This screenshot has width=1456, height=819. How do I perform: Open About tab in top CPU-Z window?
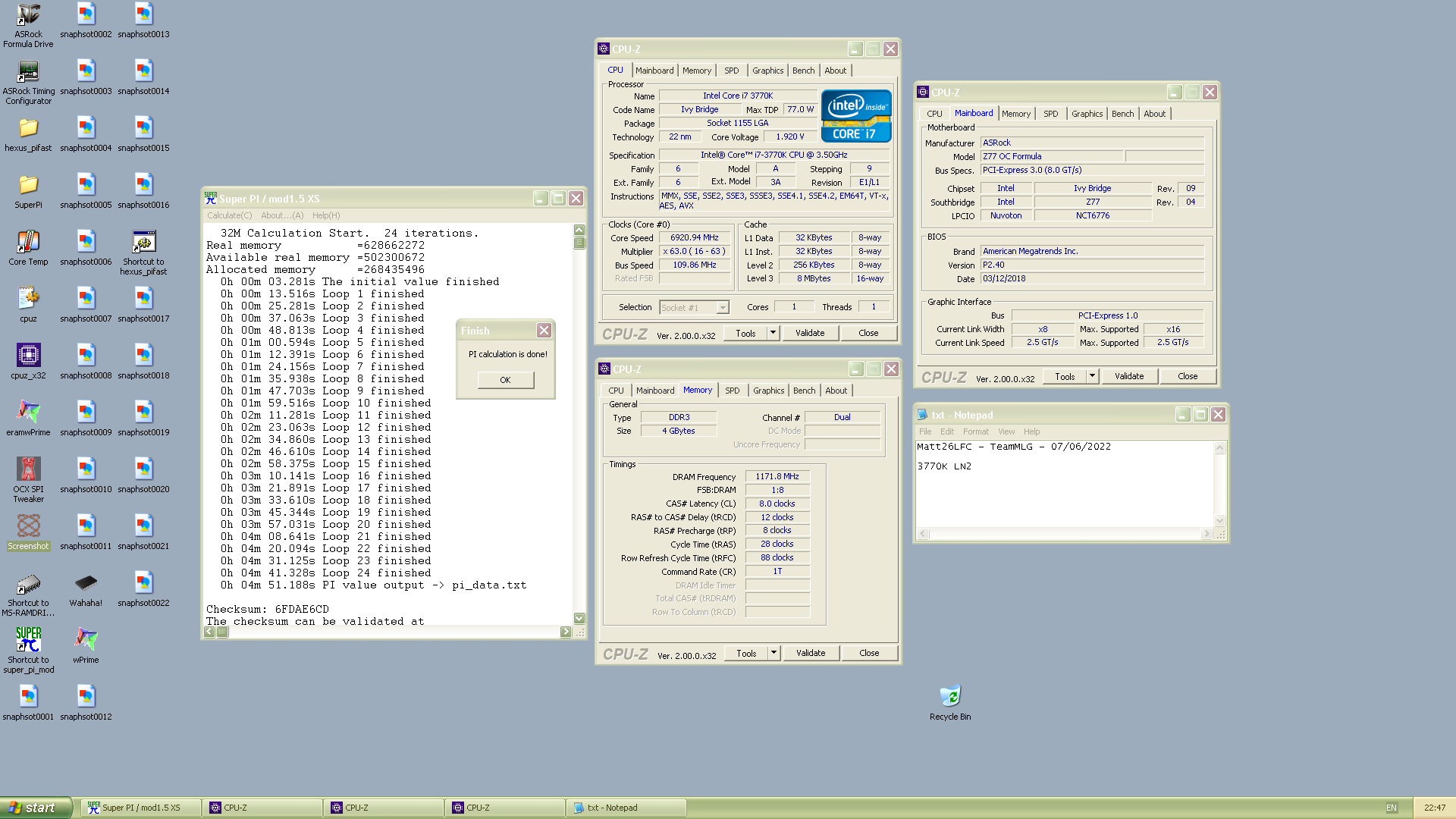point(836,71)
